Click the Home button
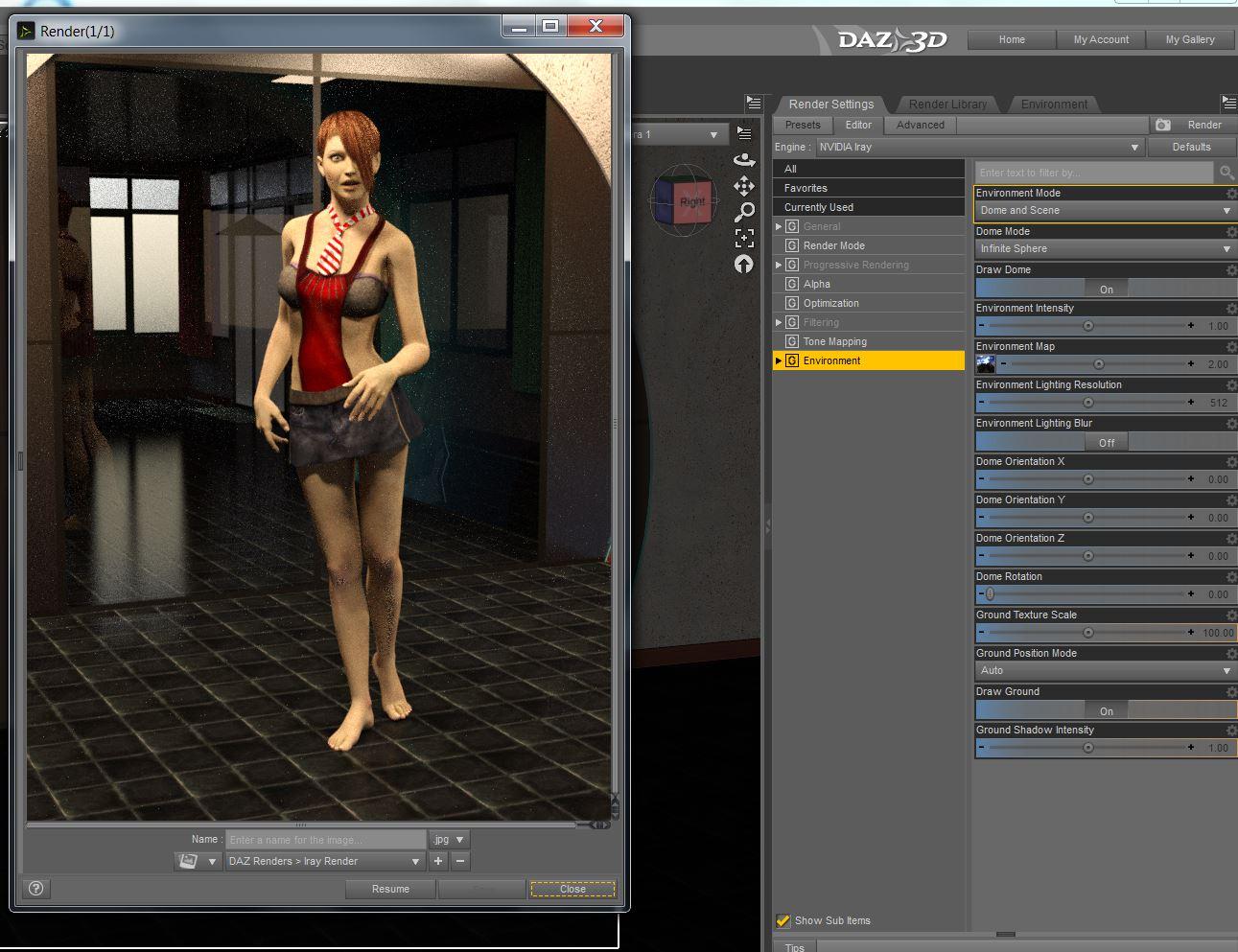This screenshot has height=952, width=1238. coord(1012,39)
